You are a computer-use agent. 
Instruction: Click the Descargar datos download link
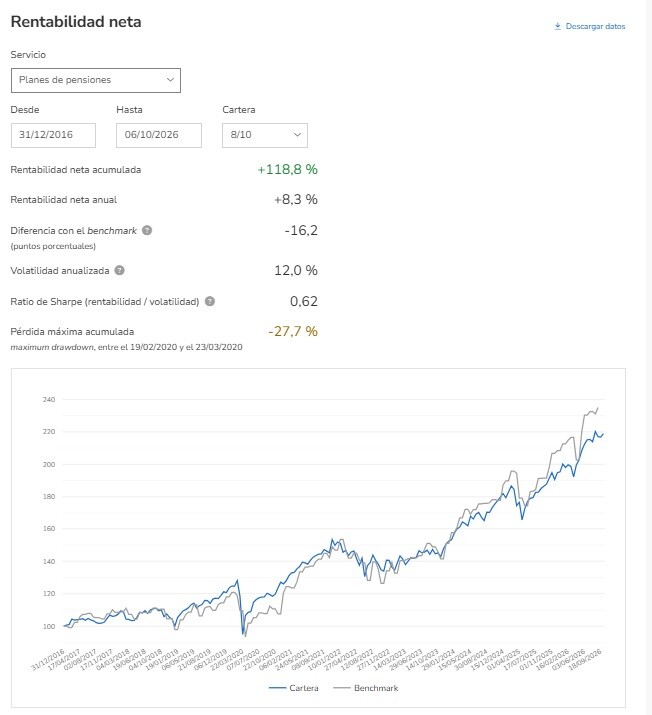pyautogui.click(x=590, y=26)
